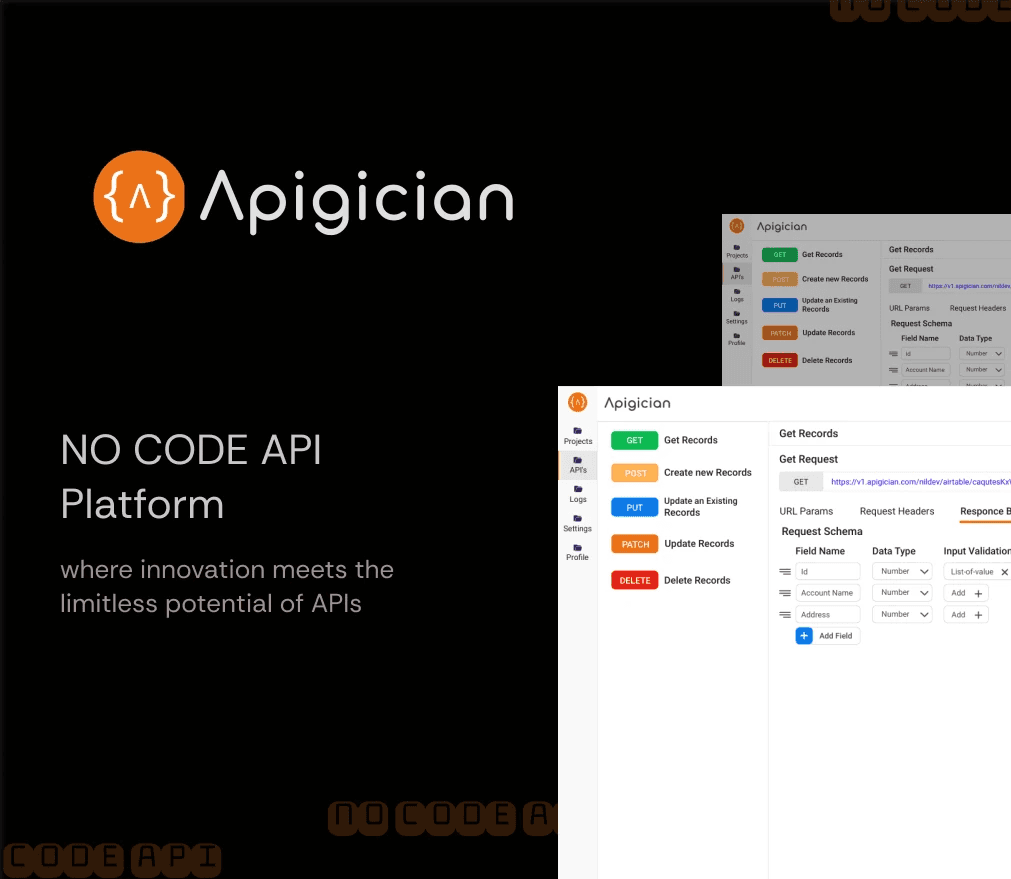This screenshot has height=879, width=1011.
Task: Remove the List-of-value validation with X
Action: pyautogui.click(x=1005, y=572)
